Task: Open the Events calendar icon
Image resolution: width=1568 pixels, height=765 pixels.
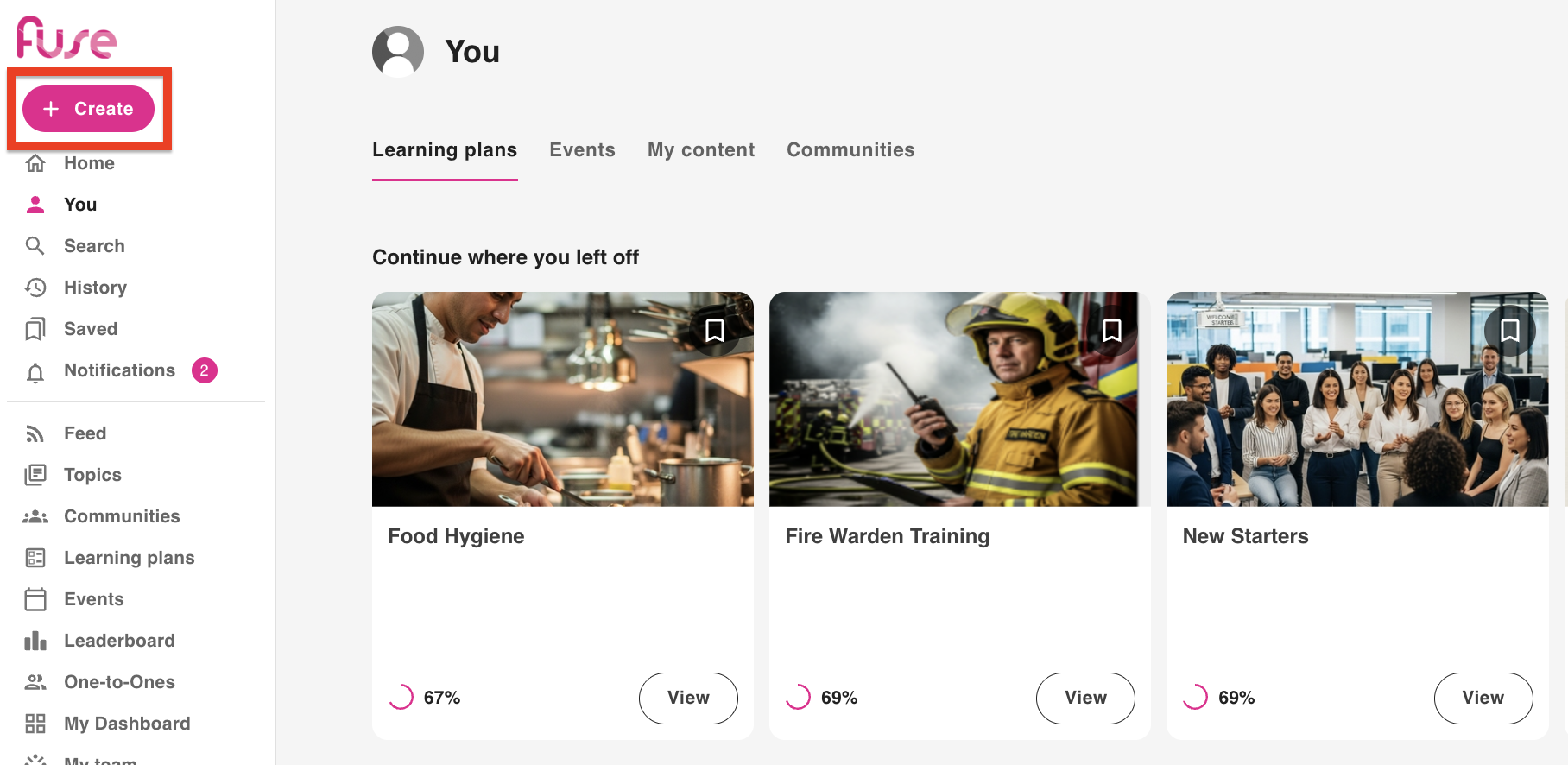Action: (x=35, y=599)
